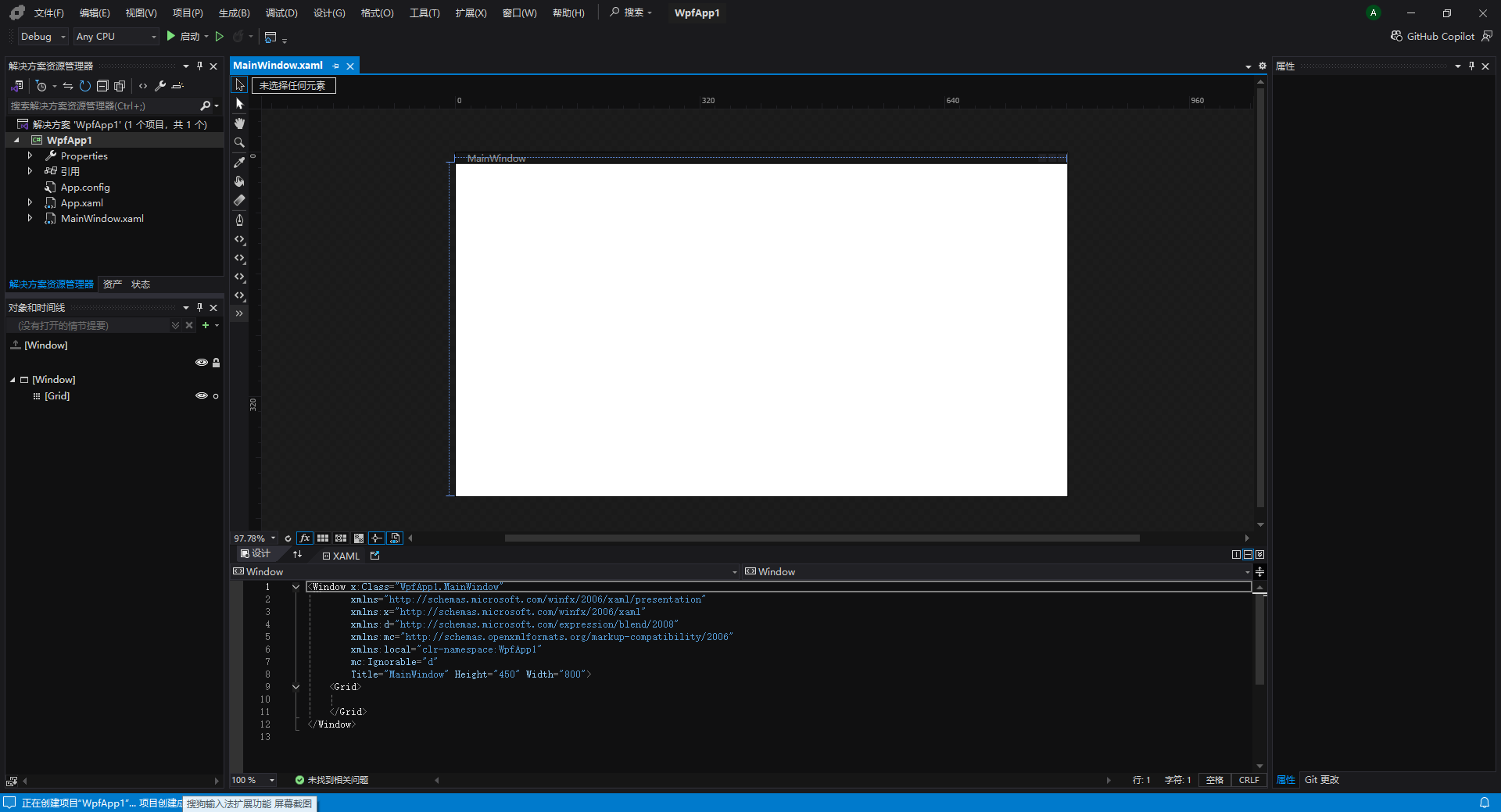Select the Zoom tool in designer toolbar
This screenshot has height=812, width=1501.
coord(239,142)
